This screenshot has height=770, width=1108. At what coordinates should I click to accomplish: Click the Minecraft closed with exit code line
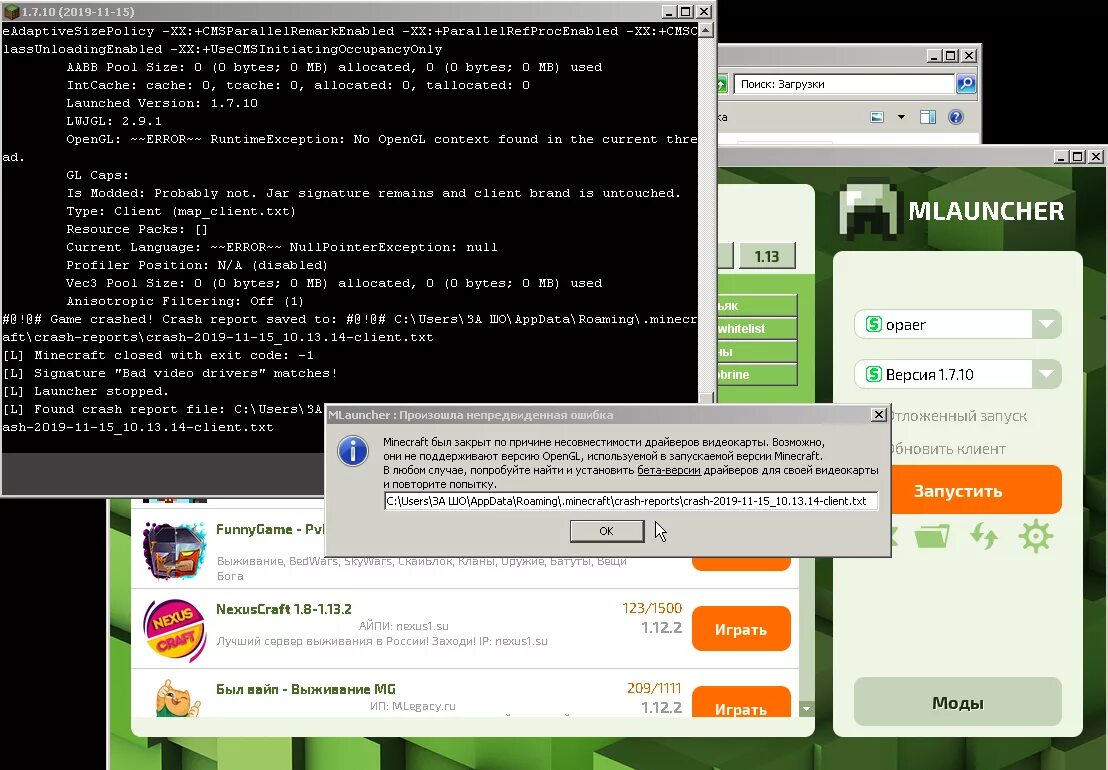click(x=158, y=355)
